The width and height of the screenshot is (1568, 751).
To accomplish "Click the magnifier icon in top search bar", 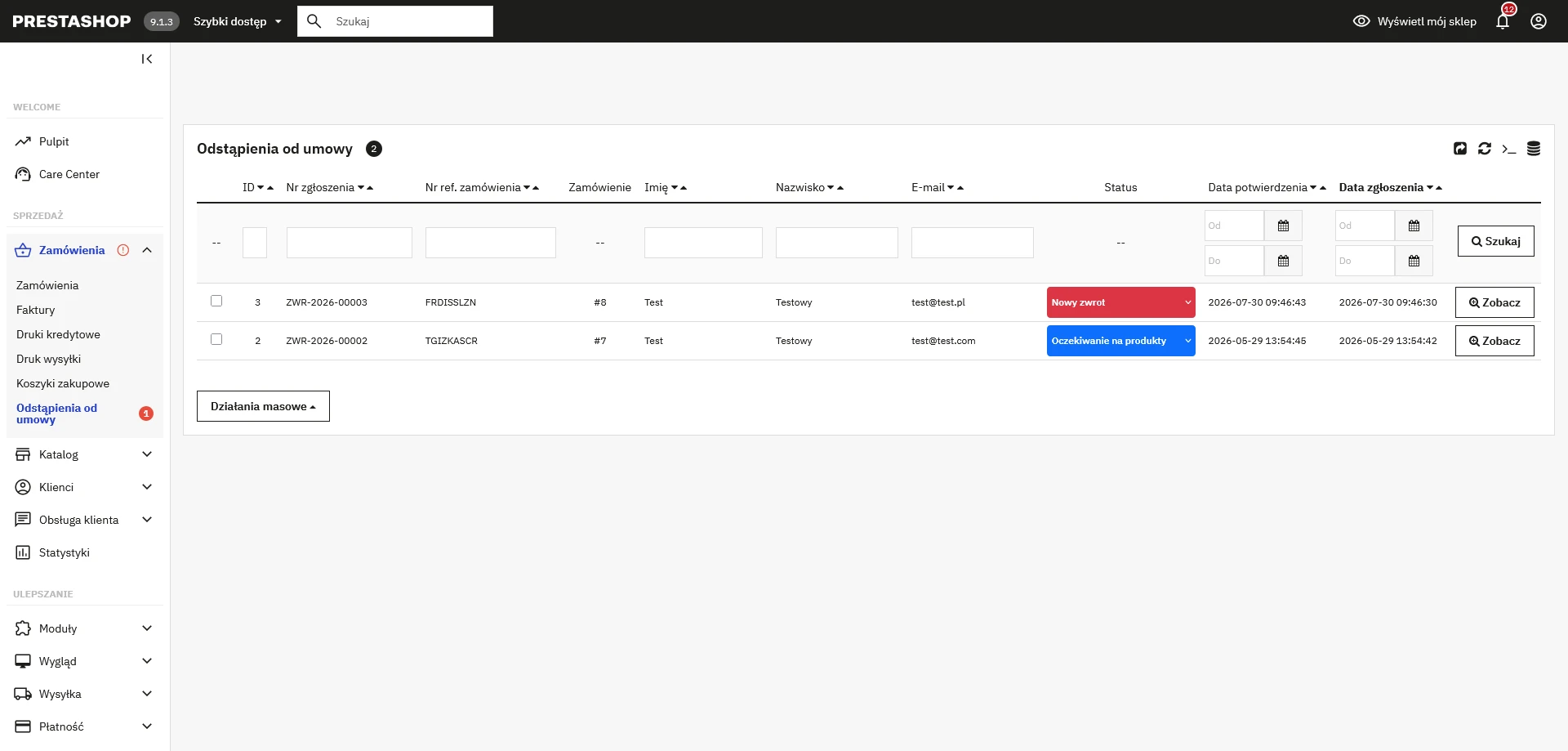I will [x=314, y=21].
